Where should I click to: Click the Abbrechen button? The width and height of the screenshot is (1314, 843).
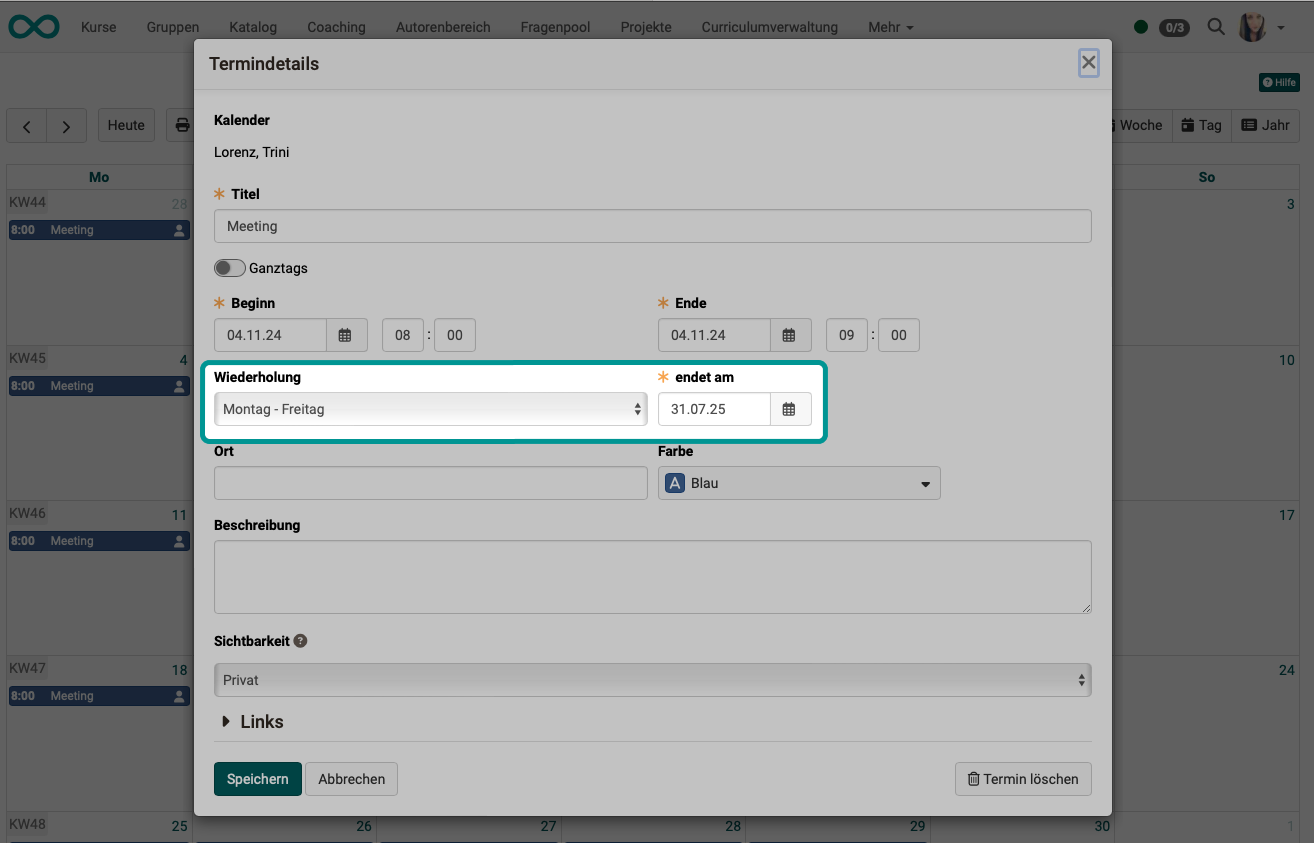[x=351, y=779]
